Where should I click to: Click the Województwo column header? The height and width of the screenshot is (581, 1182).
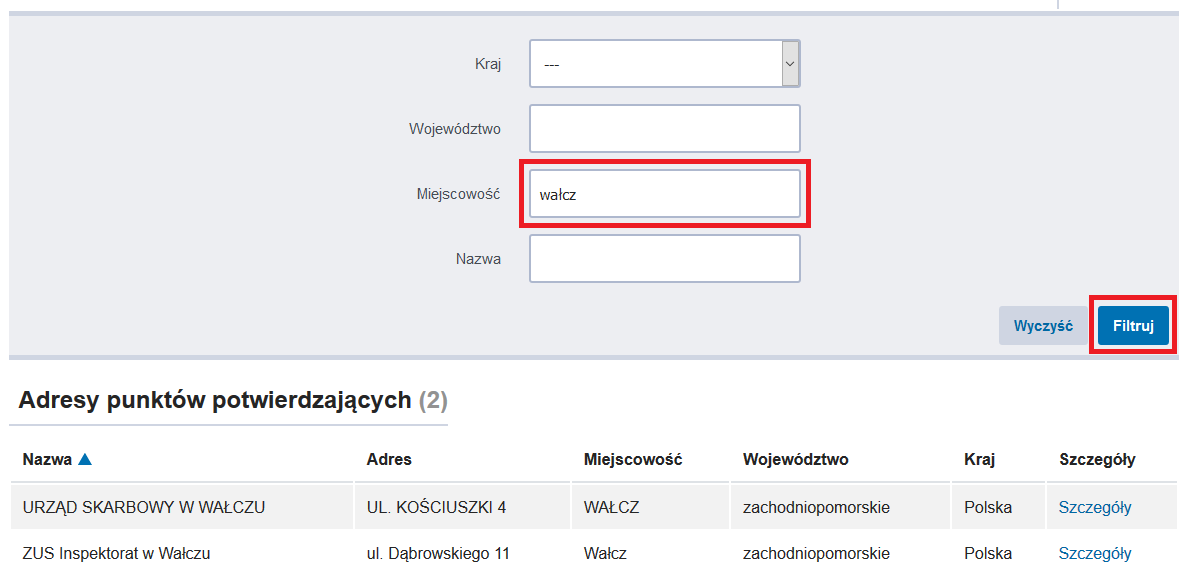click(795, 459)
